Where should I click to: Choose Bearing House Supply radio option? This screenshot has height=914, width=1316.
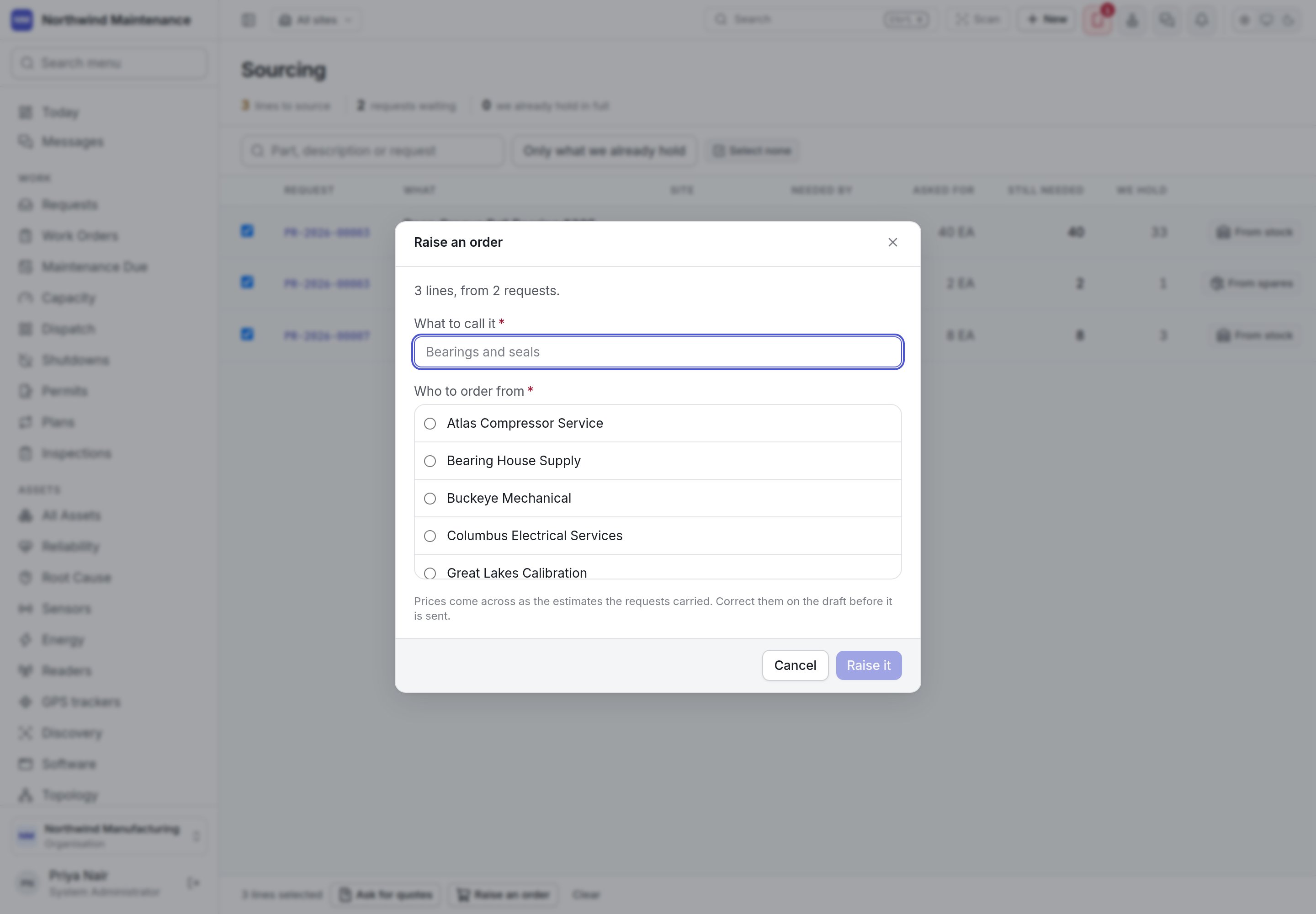coord(658,461)
